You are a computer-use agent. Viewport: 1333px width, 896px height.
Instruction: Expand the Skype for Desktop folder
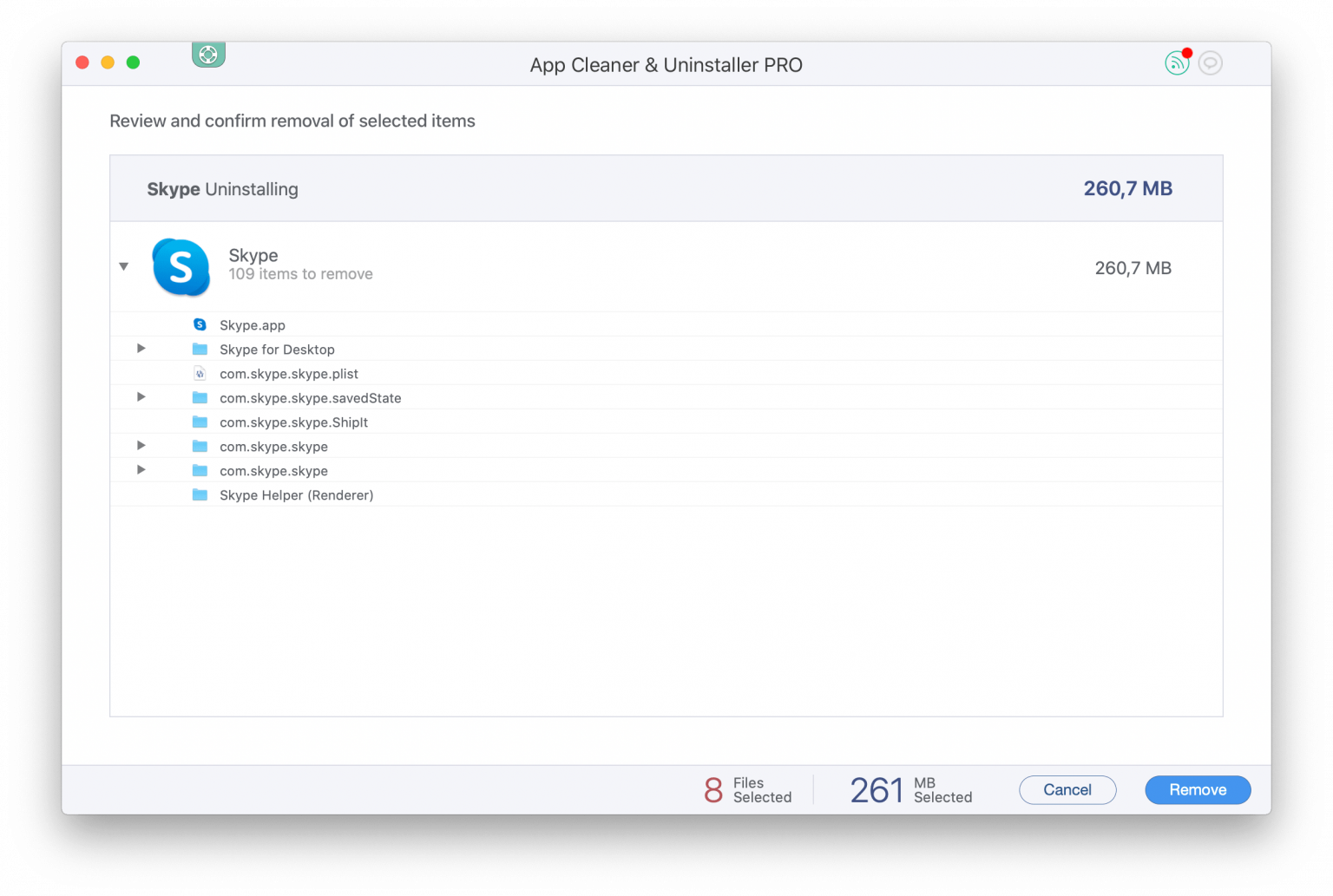pyautogui.click(x=141, y=349)
